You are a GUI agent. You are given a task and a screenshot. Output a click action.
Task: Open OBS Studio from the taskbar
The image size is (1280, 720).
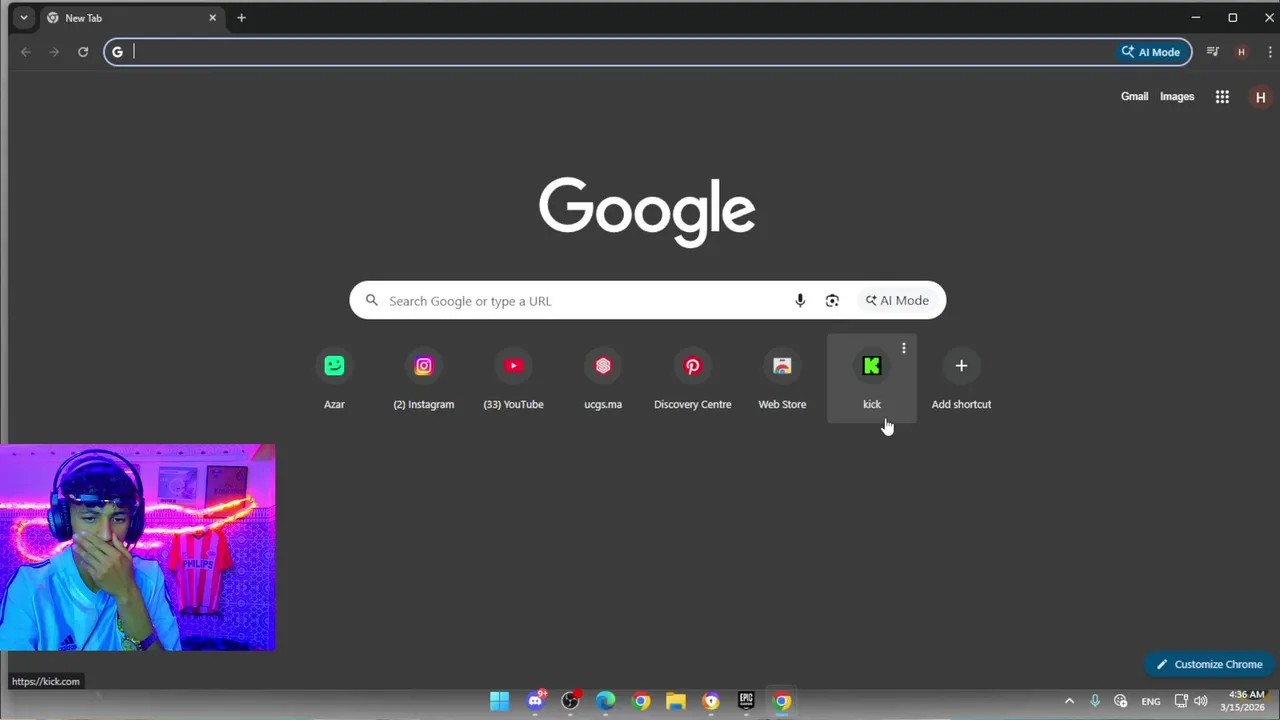[x=571, y=701]
